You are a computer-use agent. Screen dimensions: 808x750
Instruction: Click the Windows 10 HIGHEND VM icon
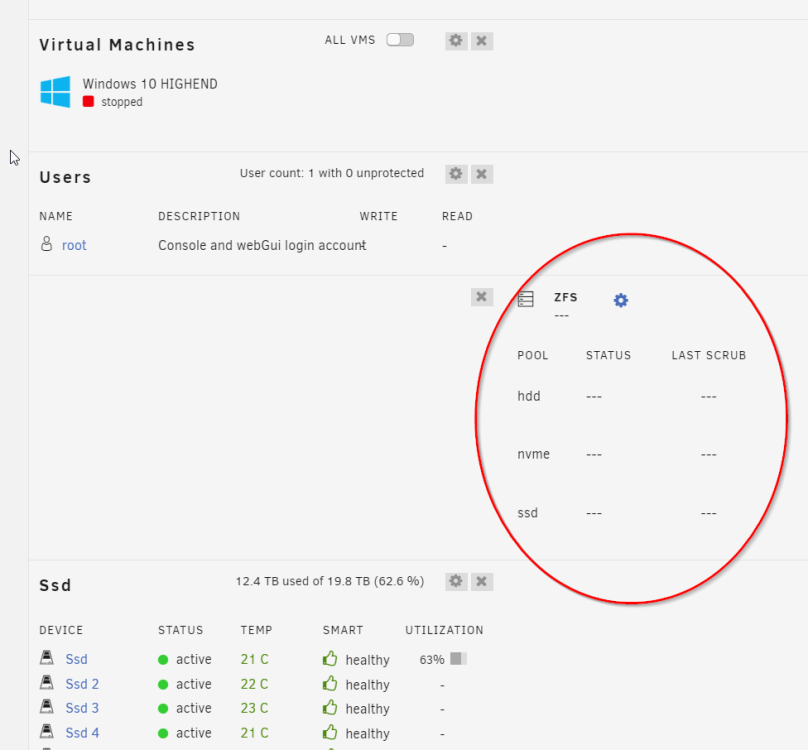[x=55, y=92]
